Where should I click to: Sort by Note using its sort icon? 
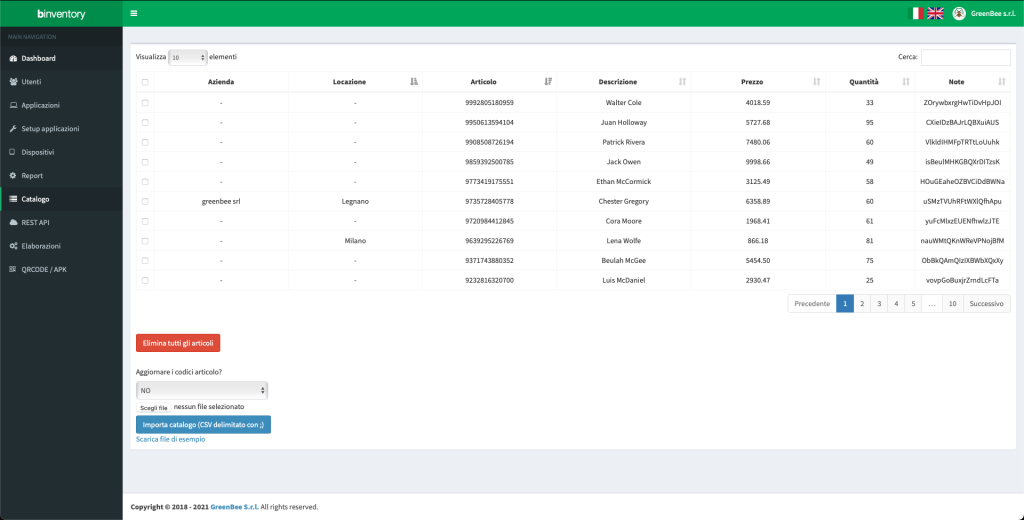[1002, 82]
